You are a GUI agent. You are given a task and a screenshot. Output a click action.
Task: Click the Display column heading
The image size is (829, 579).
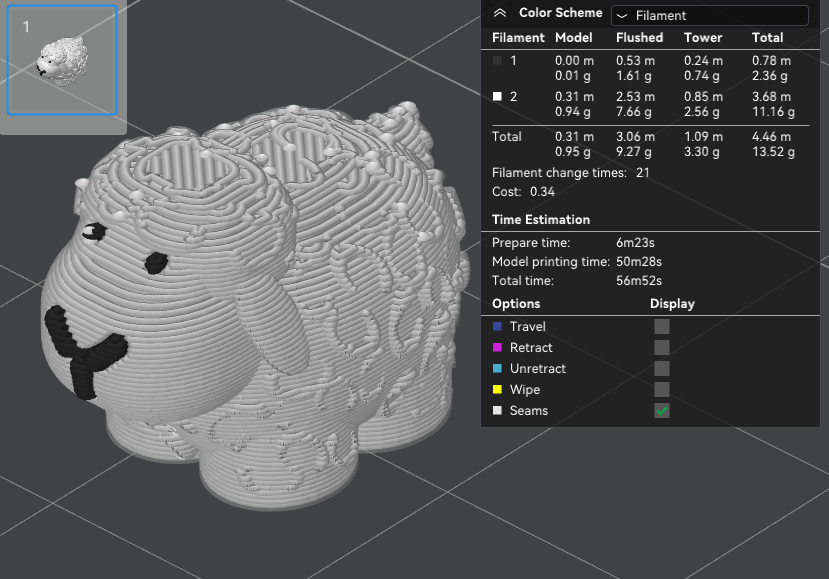[x=672, y=304]
